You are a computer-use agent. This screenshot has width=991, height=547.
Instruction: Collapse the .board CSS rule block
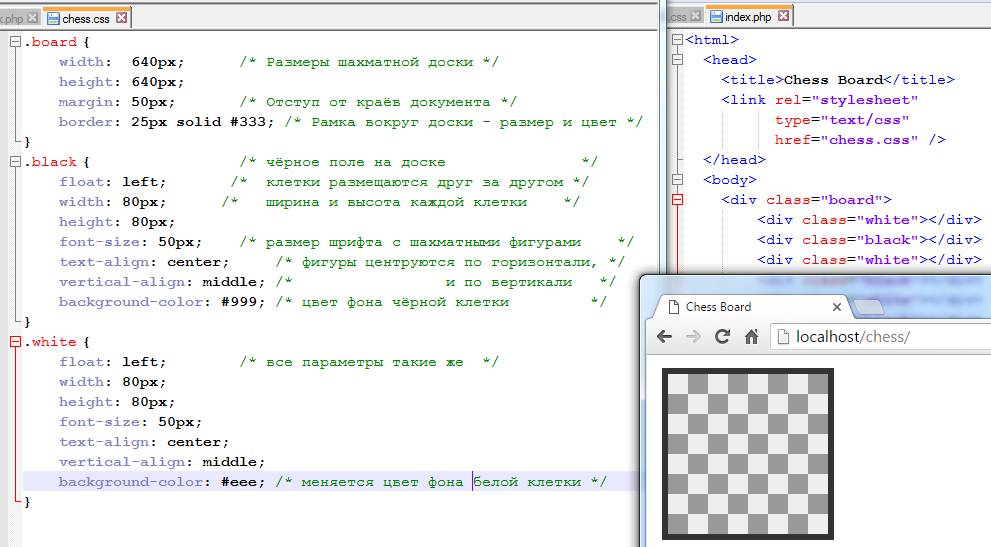tap(14, 42)
